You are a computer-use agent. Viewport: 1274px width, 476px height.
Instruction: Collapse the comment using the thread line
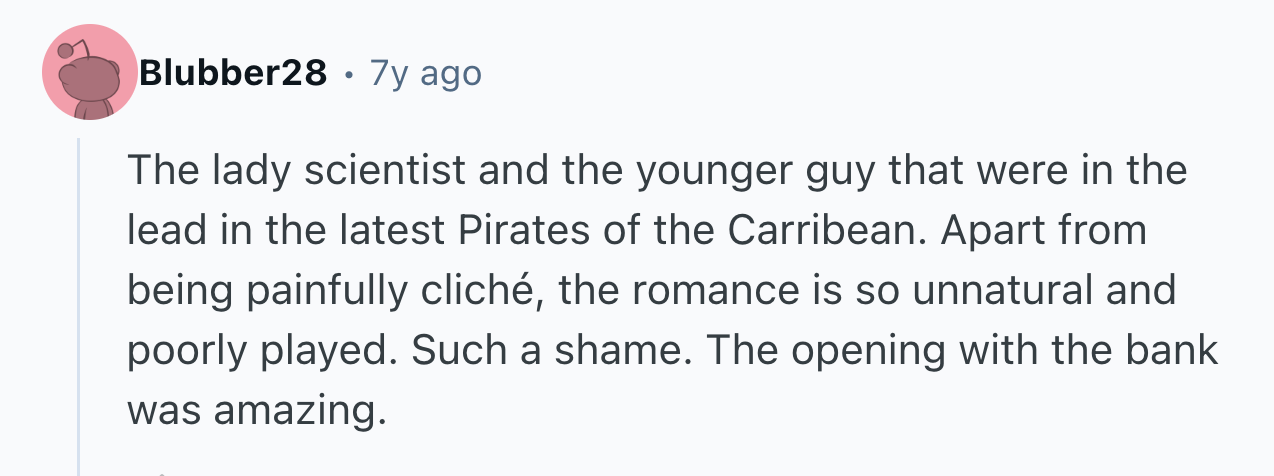pyautogui.click(x=79, y=300)
